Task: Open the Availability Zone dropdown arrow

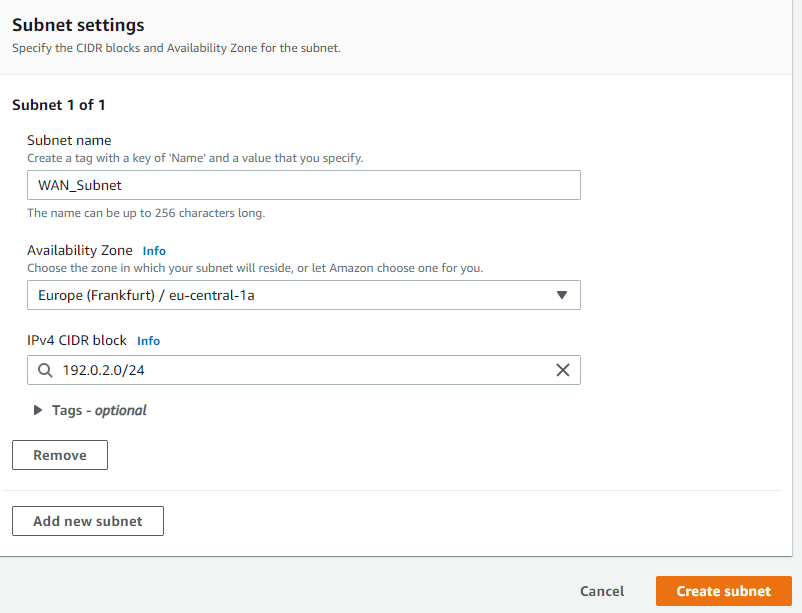Action: pos(561,295)
